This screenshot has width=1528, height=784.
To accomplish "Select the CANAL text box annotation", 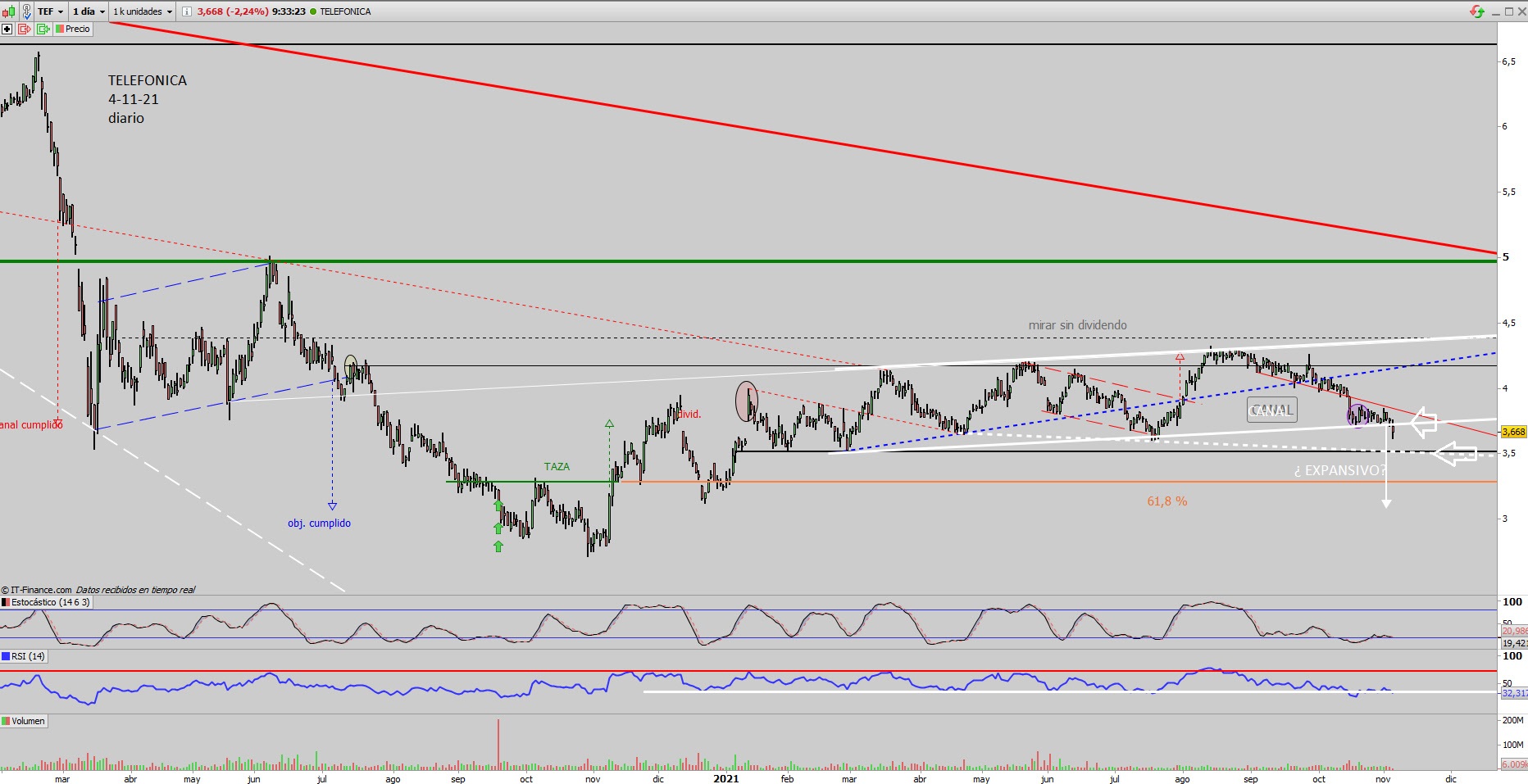I will coord(1271,410).
